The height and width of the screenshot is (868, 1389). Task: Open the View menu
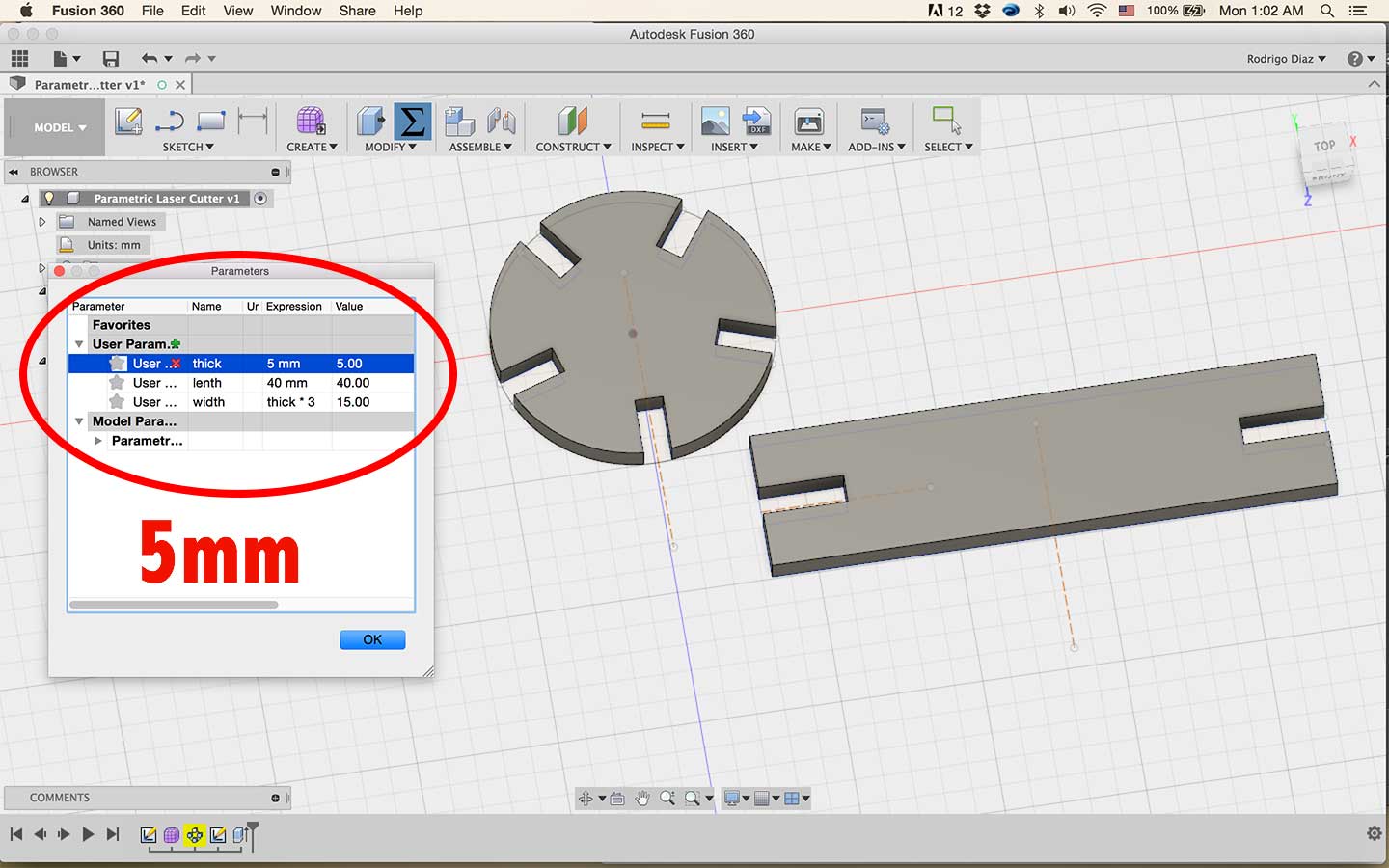pos(238,11)
